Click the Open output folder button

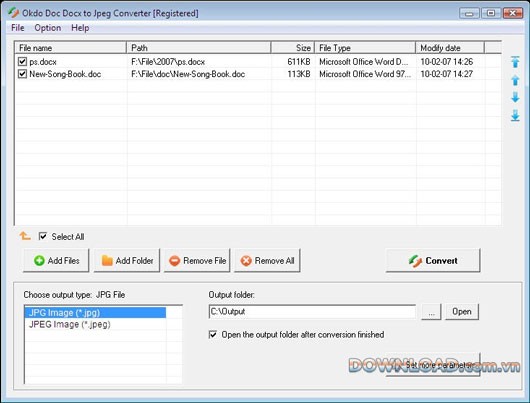click(462, 311)
